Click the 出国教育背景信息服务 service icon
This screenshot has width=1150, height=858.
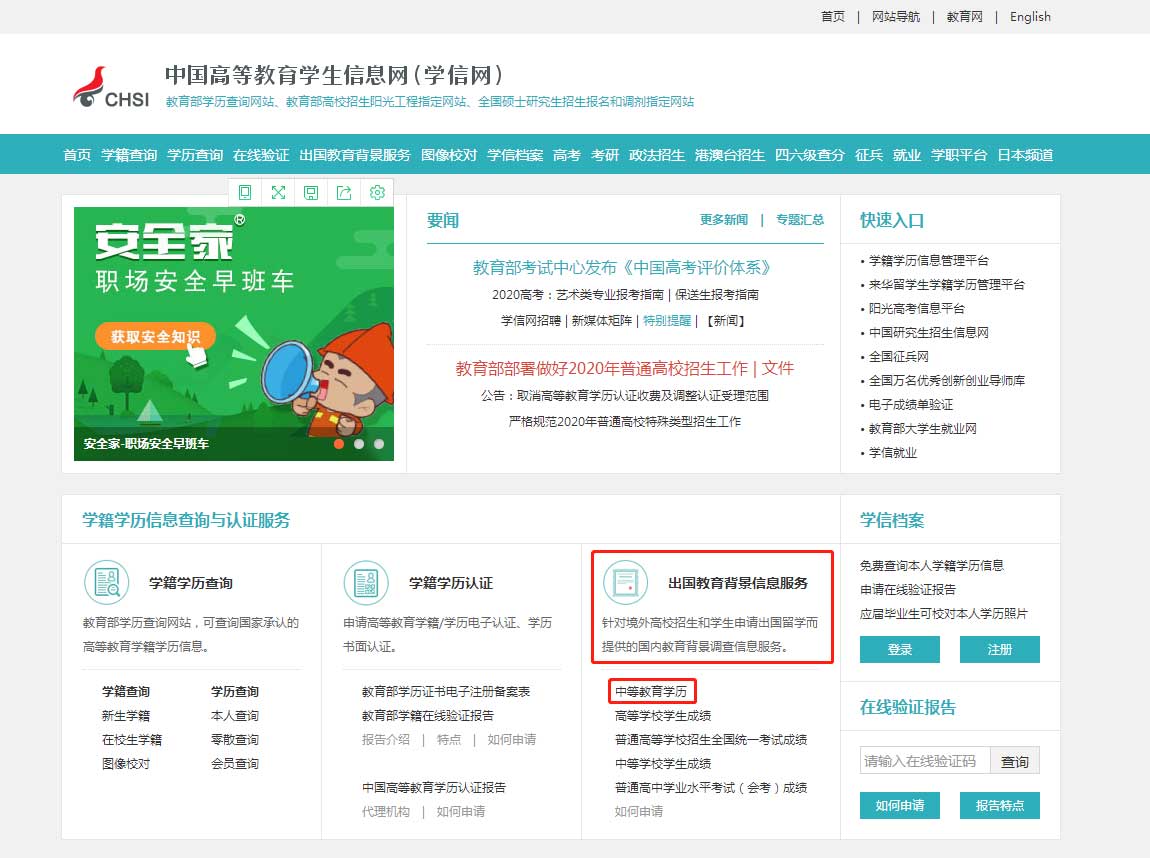tap(626, 580)
